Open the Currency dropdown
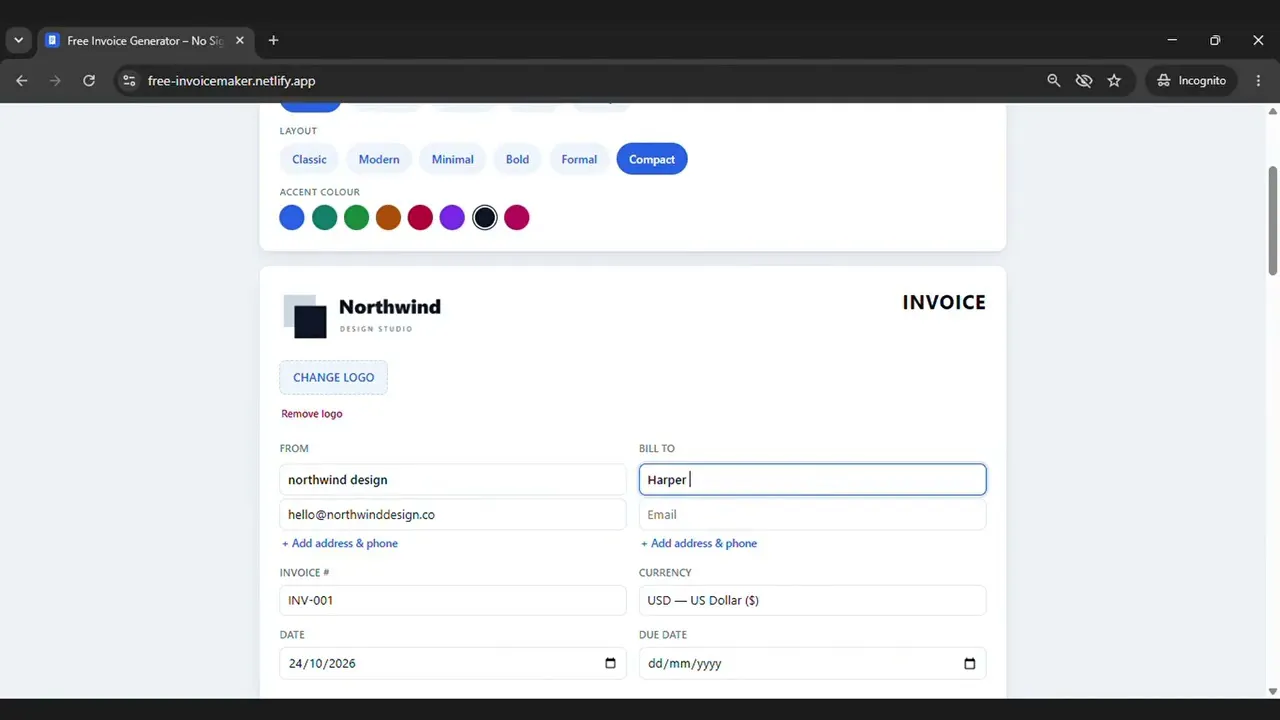This screenshot has height=720, width=1280. point(812,600)
